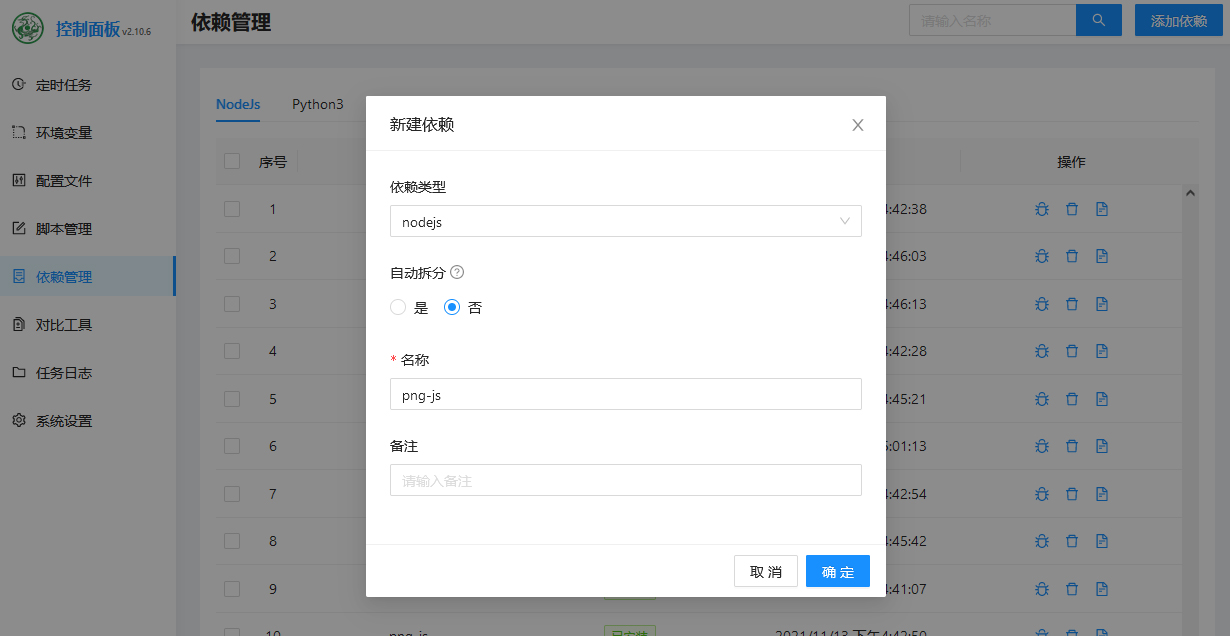Screen dimensions: 1230x636
Task: Open 定时任务 in the sidebar
Action: pyautogui.click(x=64, y=85)
